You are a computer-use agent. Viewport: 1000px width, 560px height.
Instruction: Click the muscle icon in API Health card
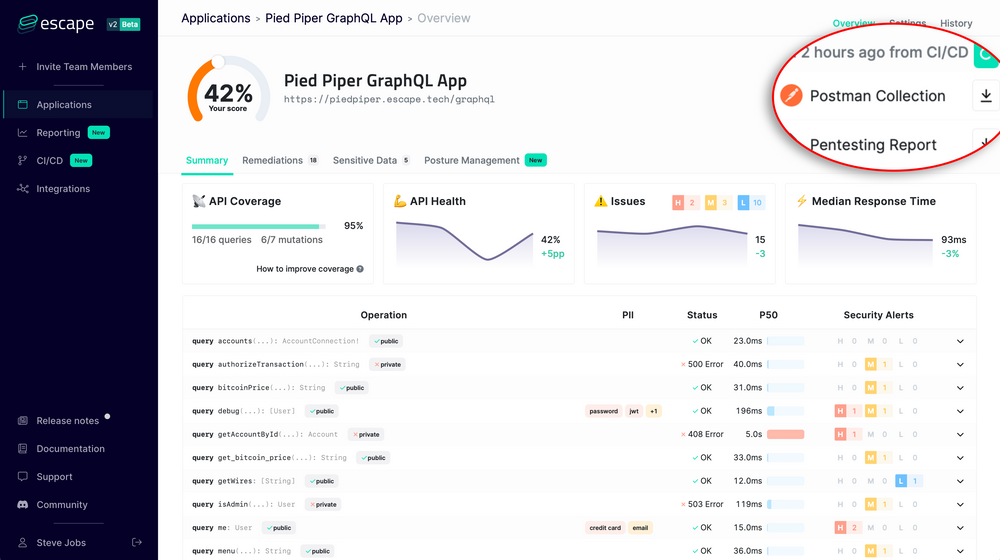click(x=400, y=201)
